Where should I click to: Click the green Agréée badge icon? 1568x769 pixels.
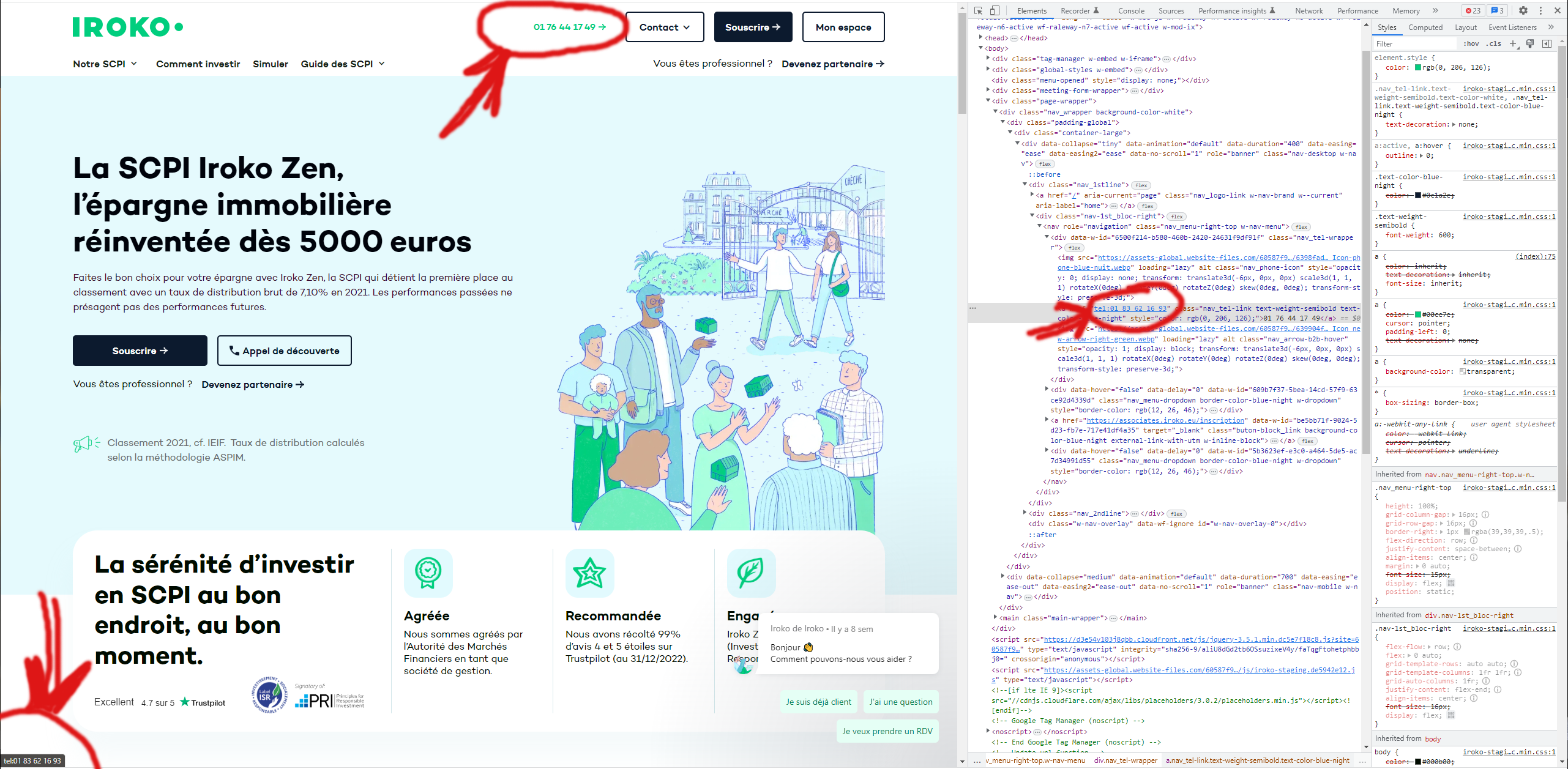pos(428,573)
